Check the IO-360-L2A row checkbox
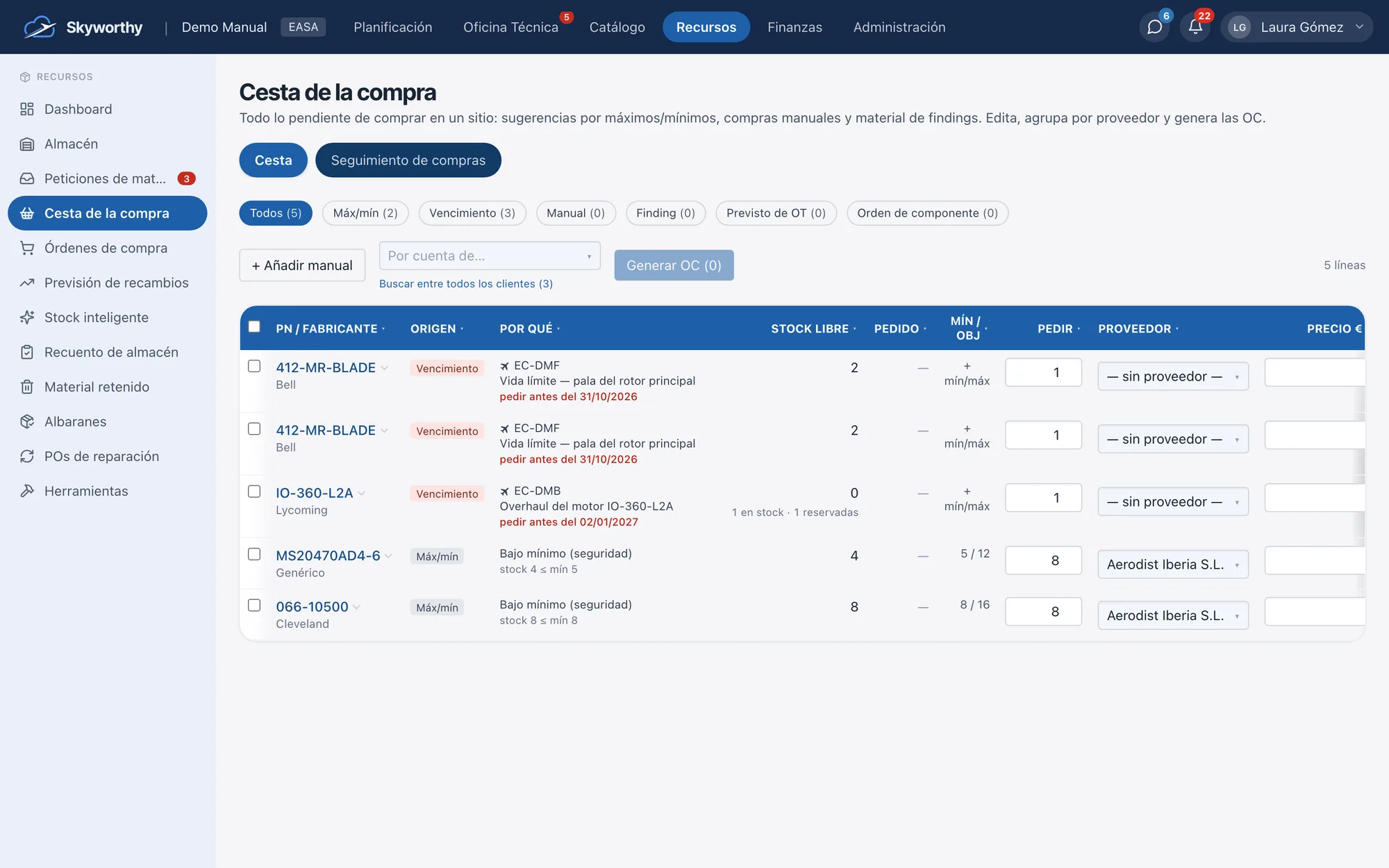This screenshot has width=1389, height=868. click(x=254, y=491)
